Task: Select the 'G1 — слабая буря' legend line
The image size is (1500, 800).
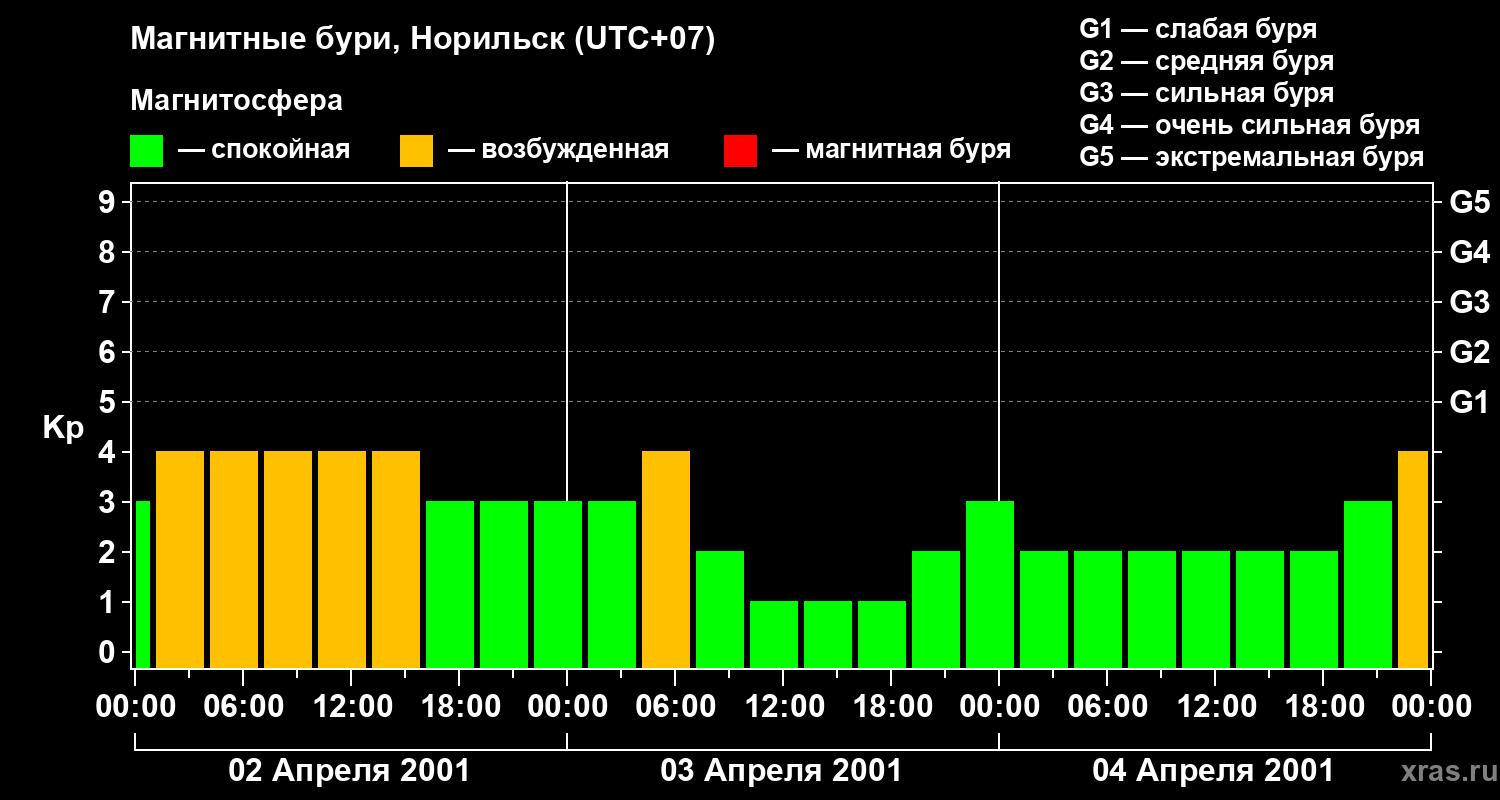Action: point(1198,29)
